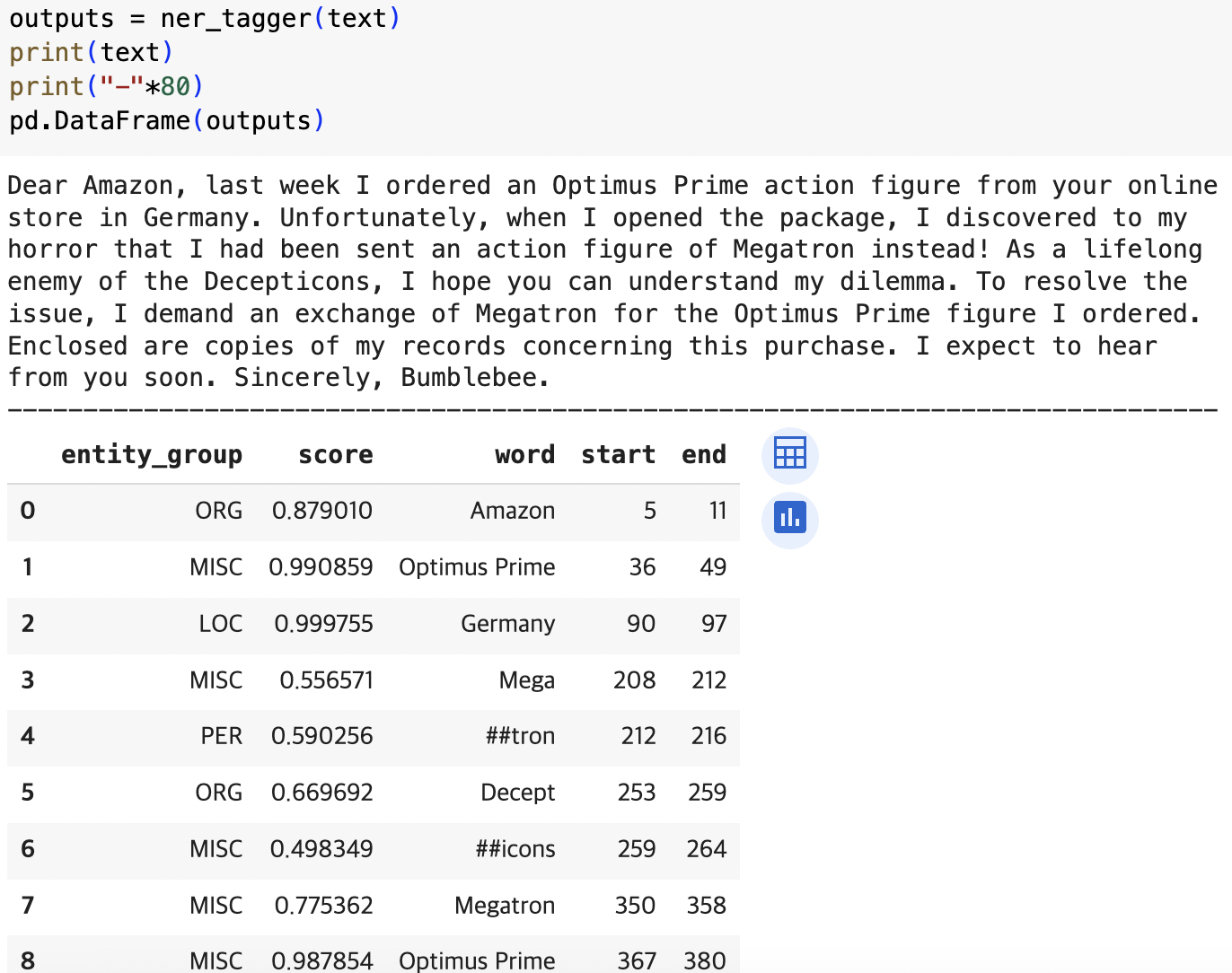1232x973 pixels.
Task: Select the word cell Germany
Action: (507, 624)
